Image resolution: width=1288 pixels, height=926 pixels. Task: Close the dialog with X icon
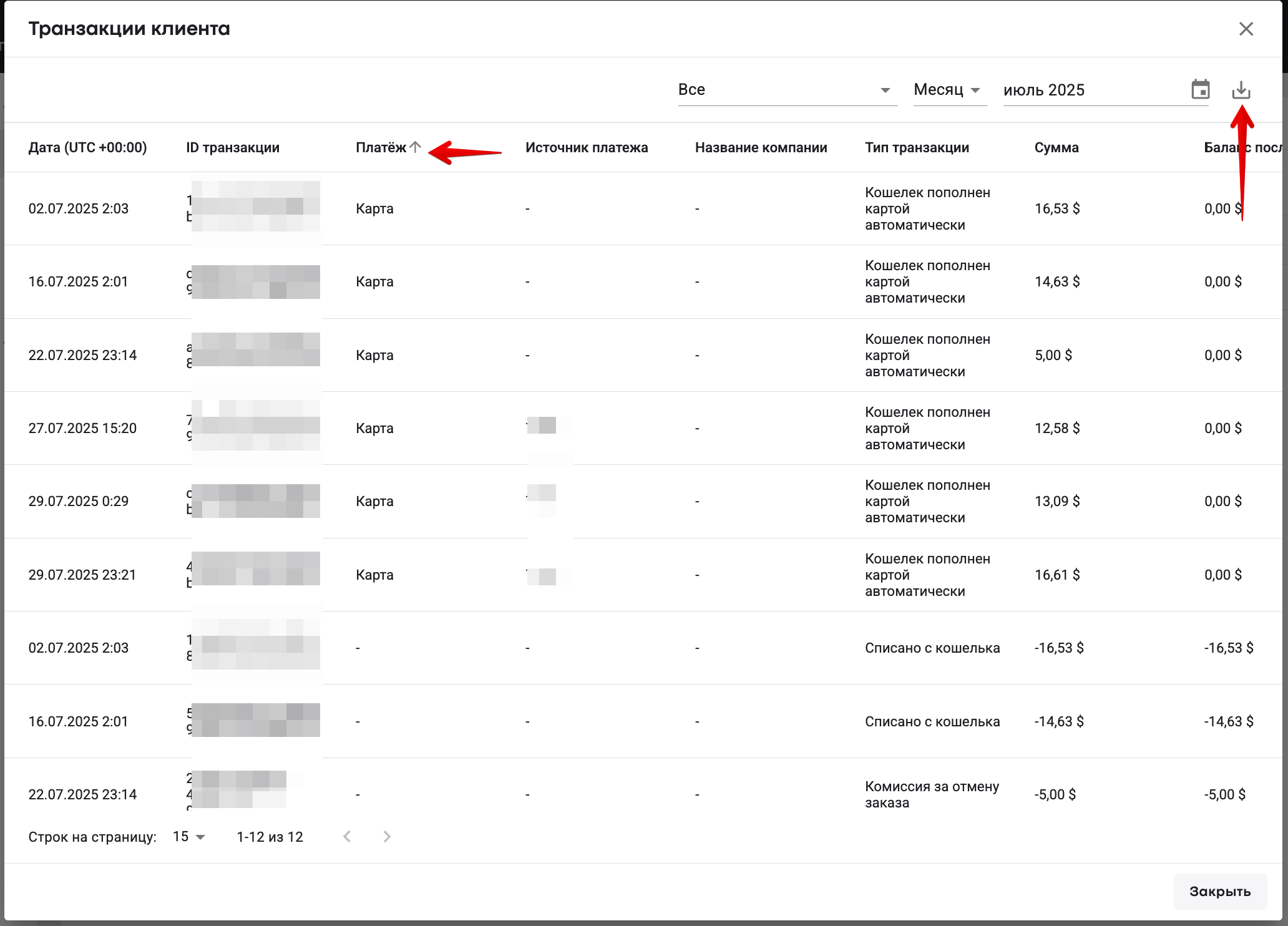[1246, 29]
